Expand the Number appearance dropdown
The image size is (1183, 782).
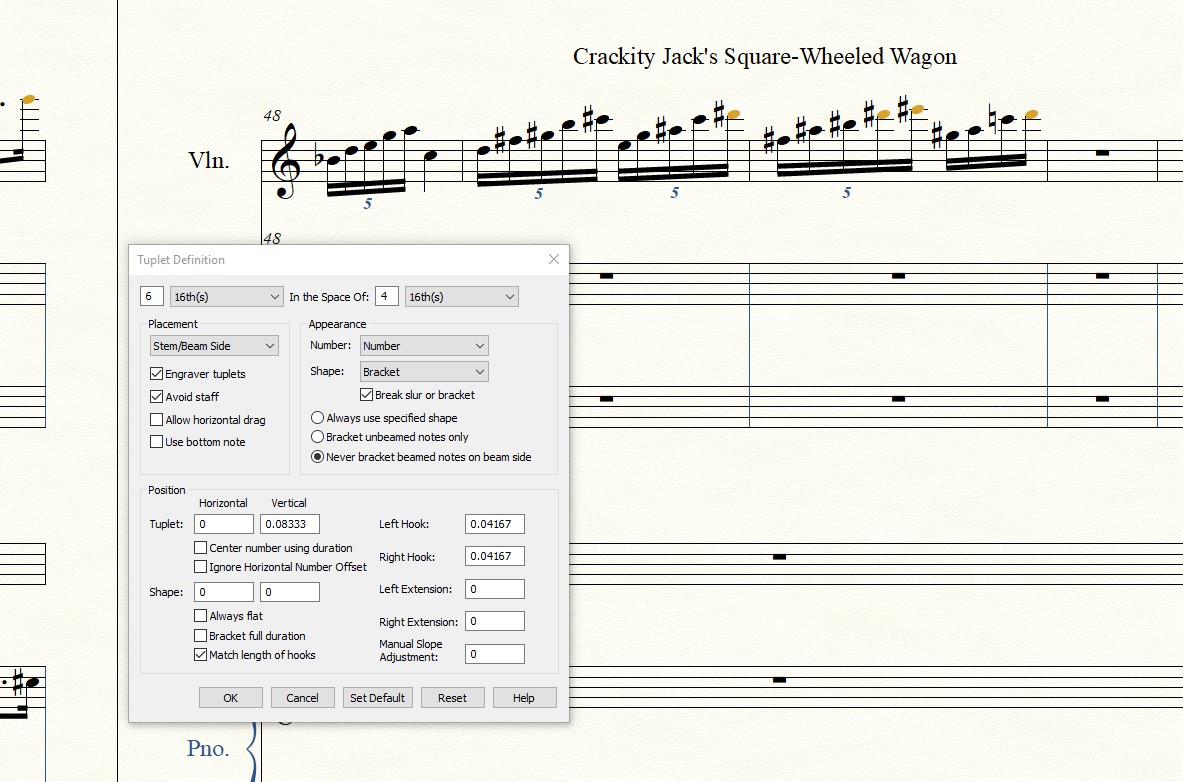(x=424, y=346)
